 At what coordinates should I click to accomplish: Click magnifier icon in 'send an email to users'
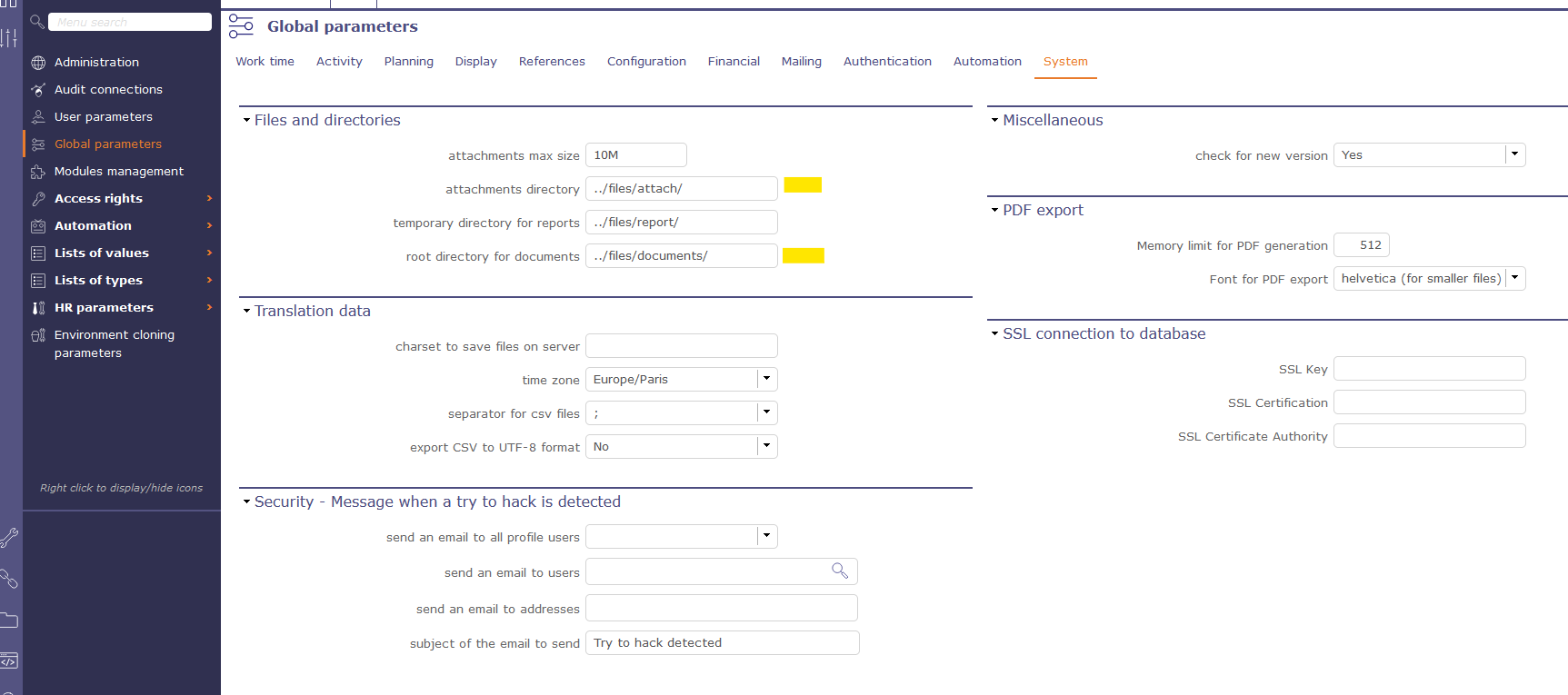839,571
